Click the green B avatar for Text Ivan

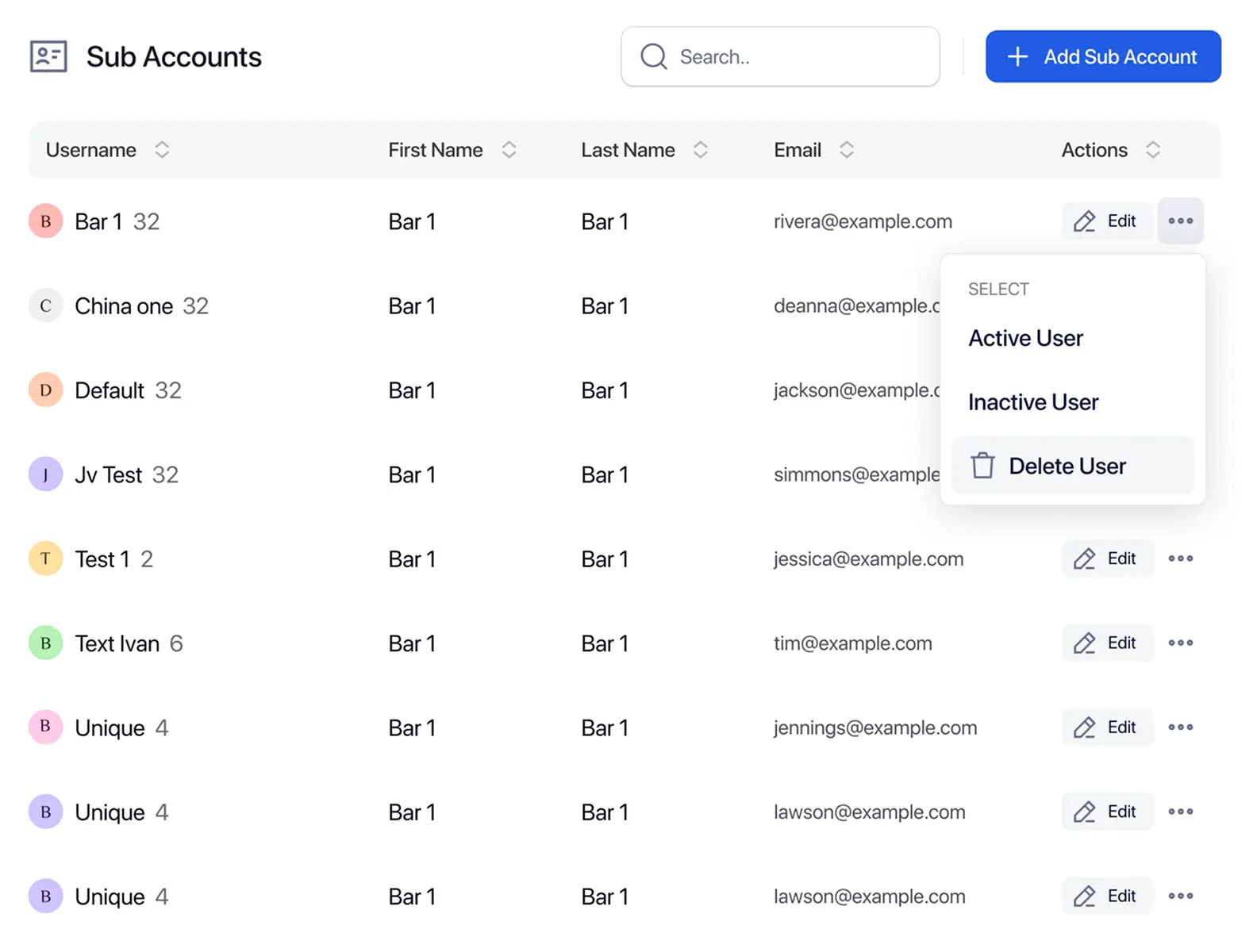tap(46, 643)
